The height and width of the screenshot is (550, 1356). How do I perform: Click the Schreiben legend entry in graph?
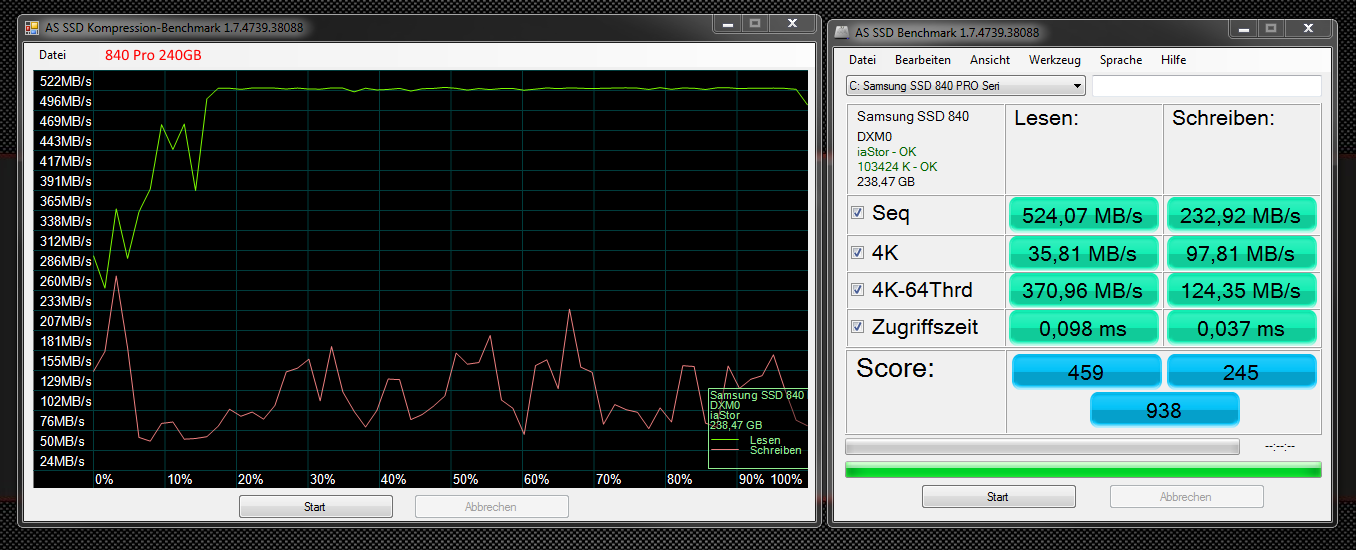point(775,451)
